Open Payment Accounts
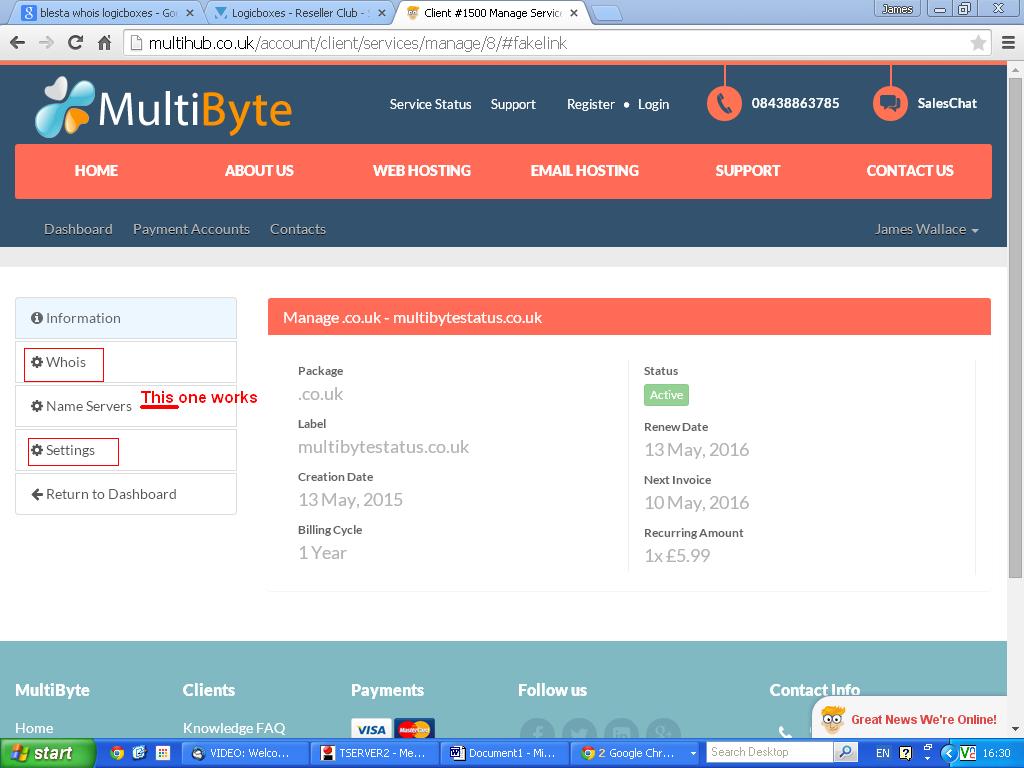 [191, 229]
